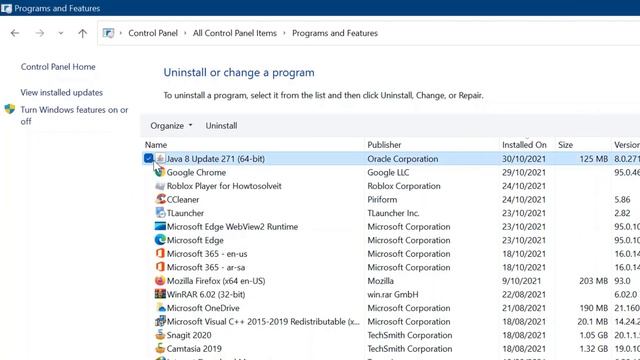Select Mozilla Firefox (x64 en-US) name
Viewport: 640px width, 360px height.
coord(216,281)
